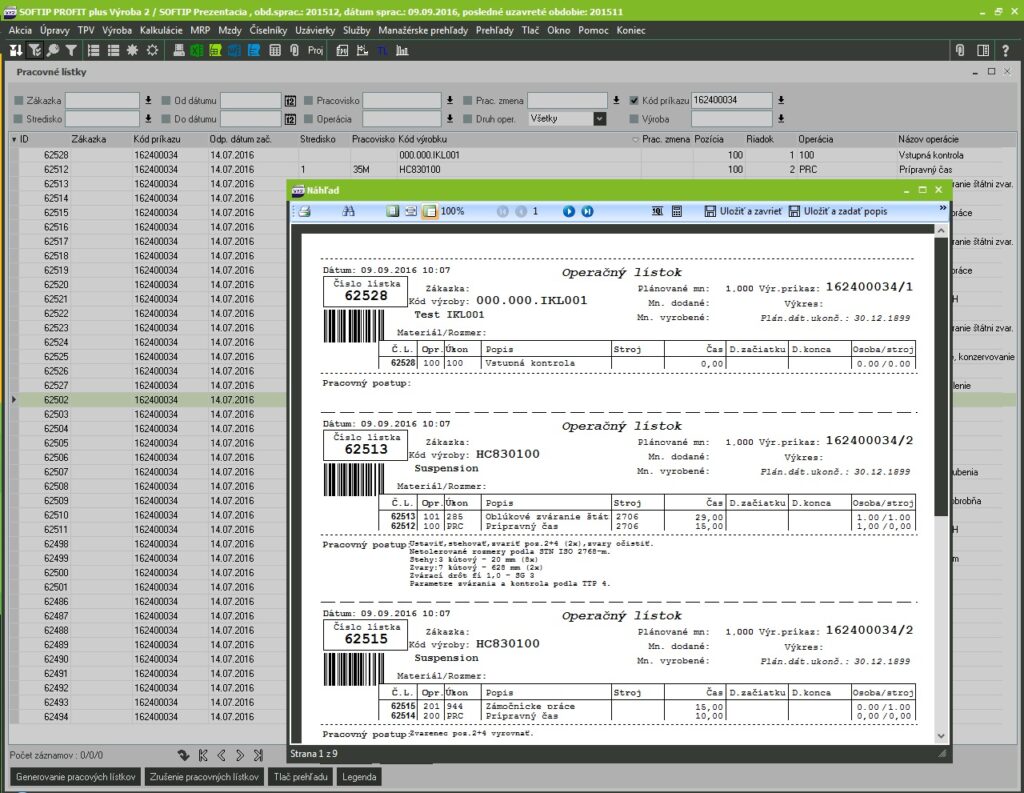1024x793 pixels.
Task: Click the calculator icon in preview toolbar
Action: click(677, 212)
